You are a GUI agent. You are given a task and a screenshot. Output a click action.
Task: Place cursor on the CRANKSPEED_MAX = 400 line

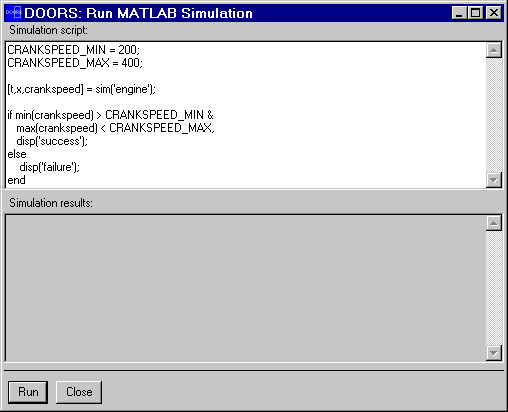(x=75, y=63)
